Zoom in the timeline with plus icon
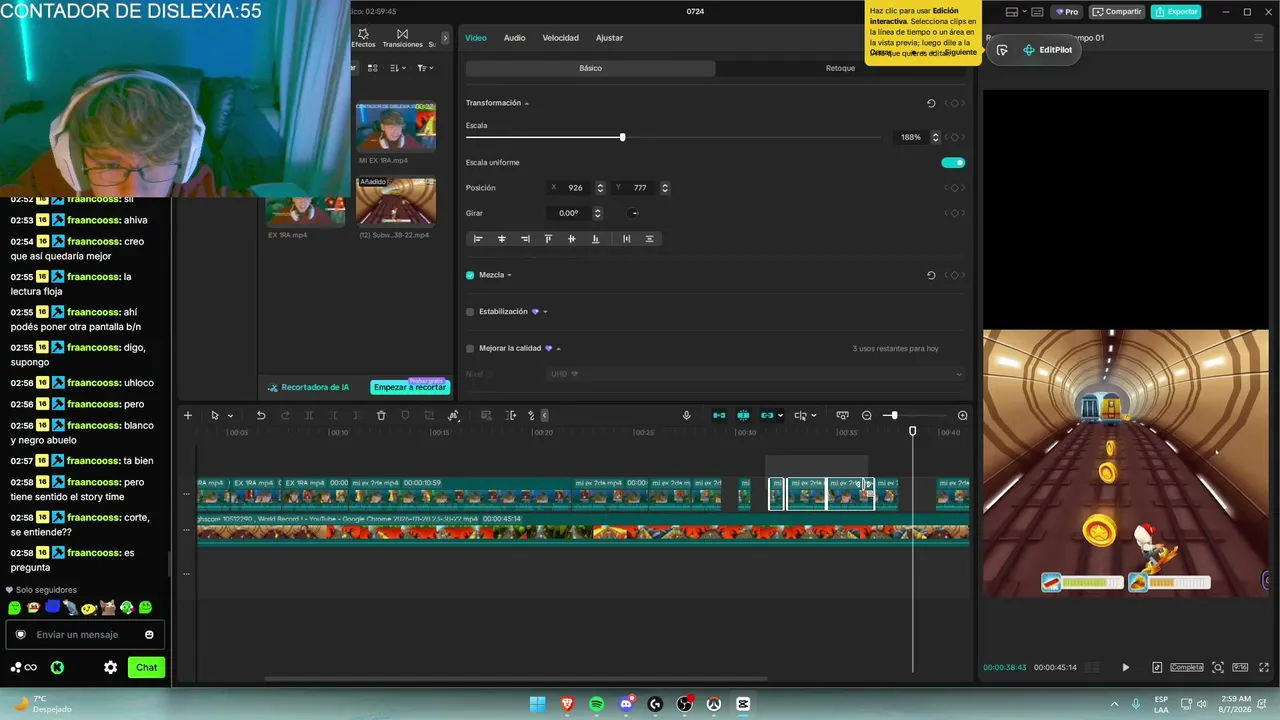The width and height of the screenshot is (1280, 720). coord(963,415)
